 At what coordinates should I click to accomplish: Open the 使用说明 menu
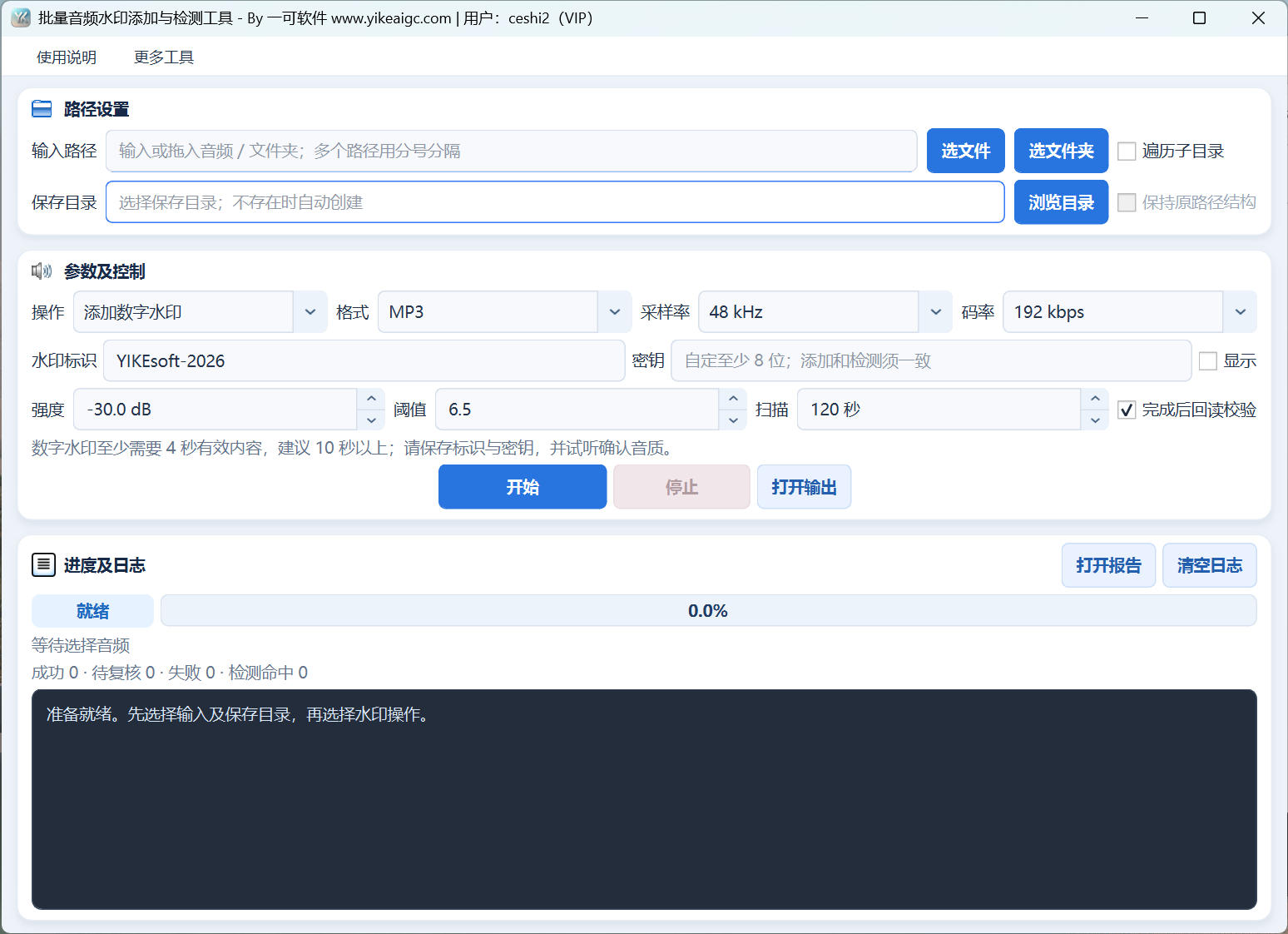[x=67, y=57]
